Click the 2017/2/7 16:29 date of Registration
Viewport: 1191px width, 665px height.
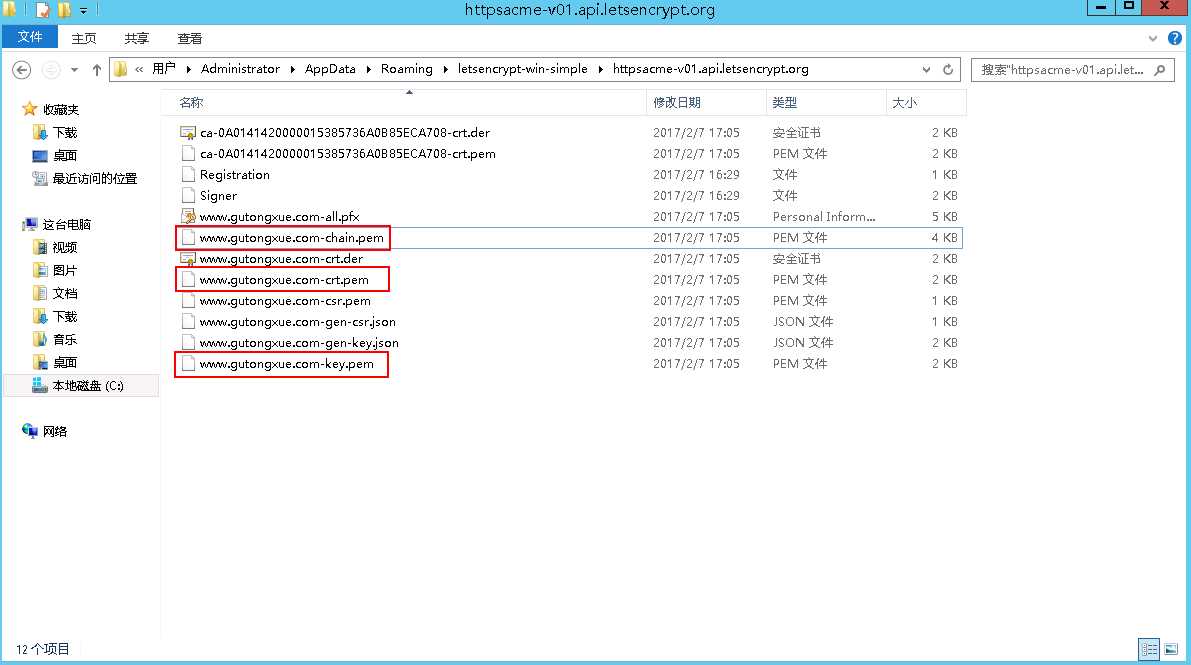696,175
